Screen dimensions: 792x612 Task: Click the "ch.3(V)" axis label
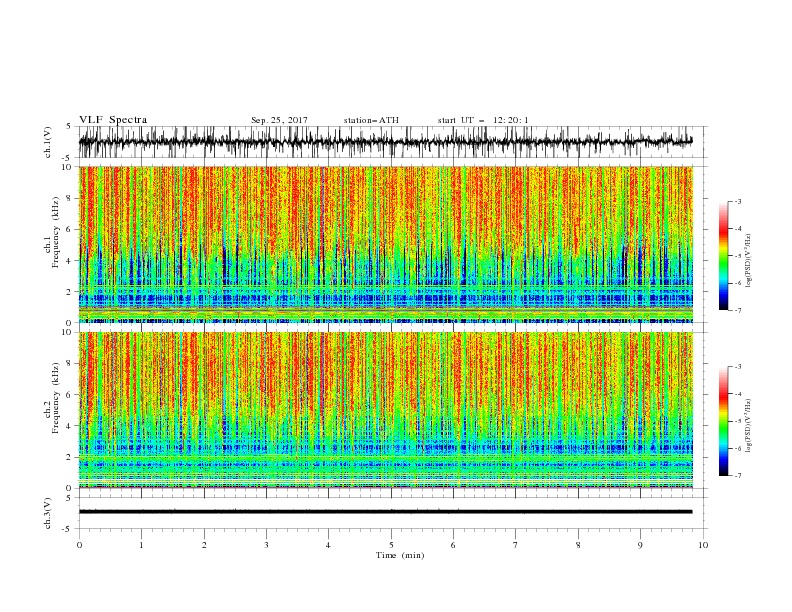coord(48,513)
